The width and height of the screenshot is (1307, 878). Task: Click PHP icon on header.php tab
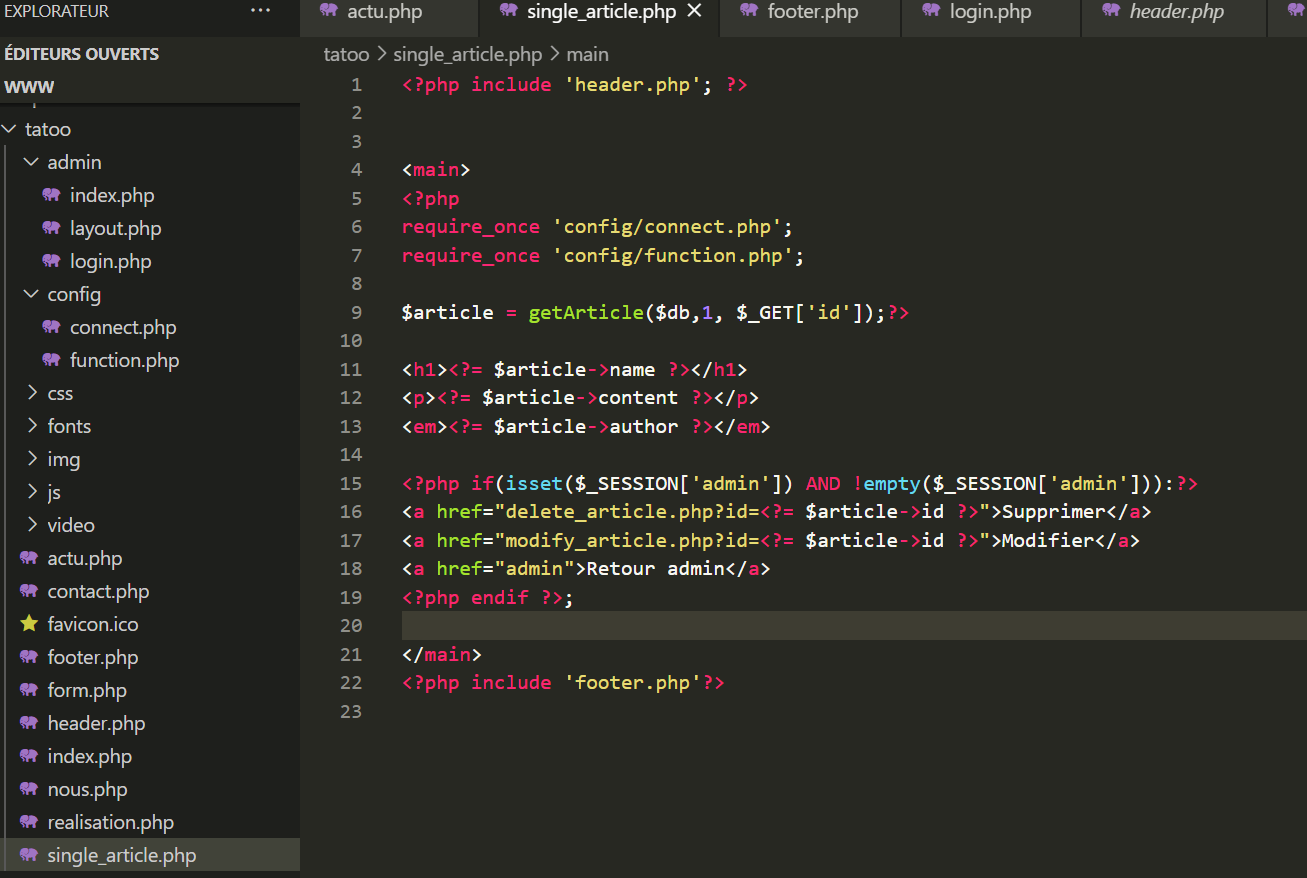[x=1111, y=11]
